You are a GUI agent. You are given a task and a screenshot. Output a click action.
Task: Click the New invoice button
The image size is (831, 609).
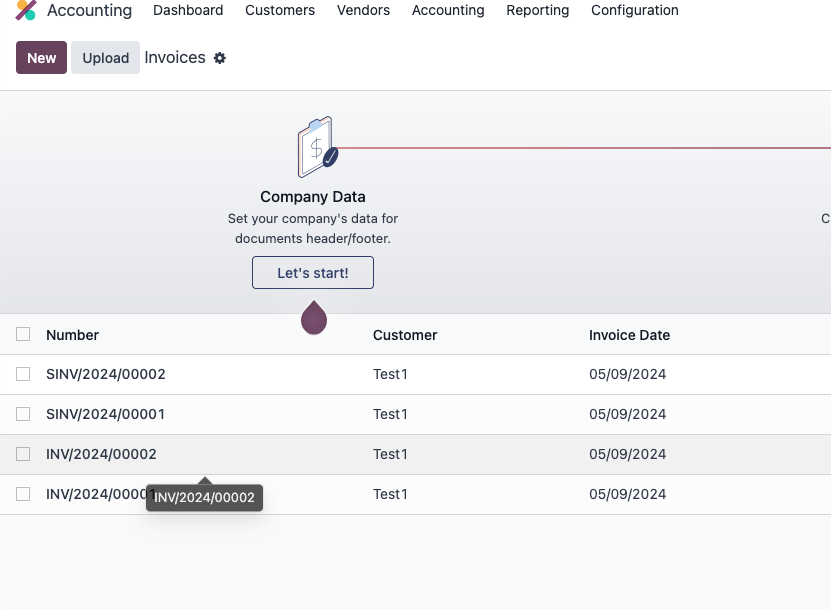[x=41, y=57]
